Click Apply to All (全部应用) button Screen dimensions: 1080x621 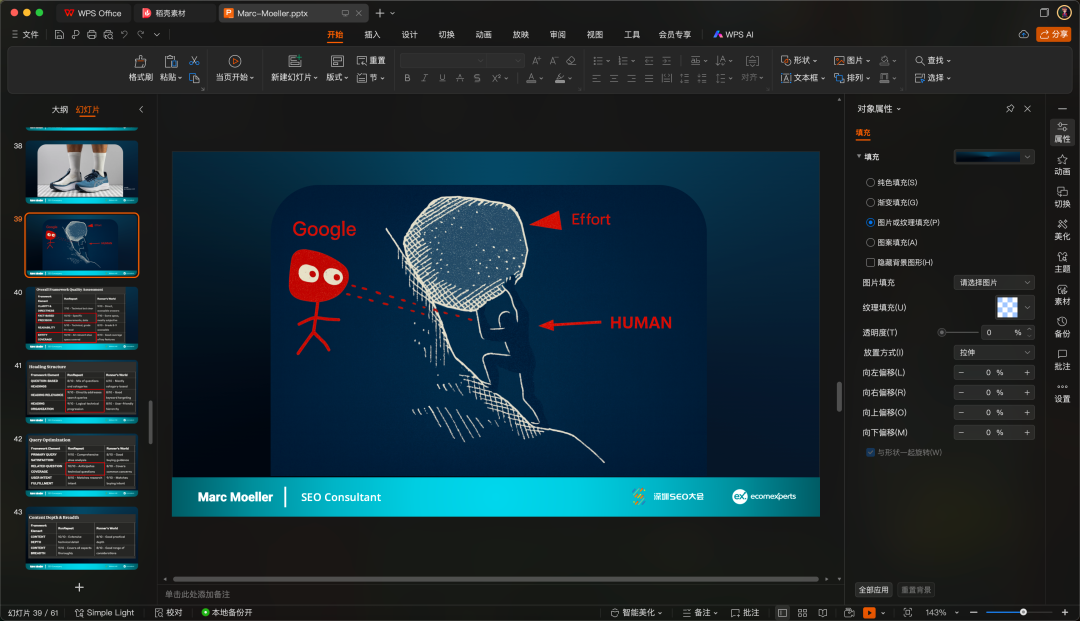point(873,590)
